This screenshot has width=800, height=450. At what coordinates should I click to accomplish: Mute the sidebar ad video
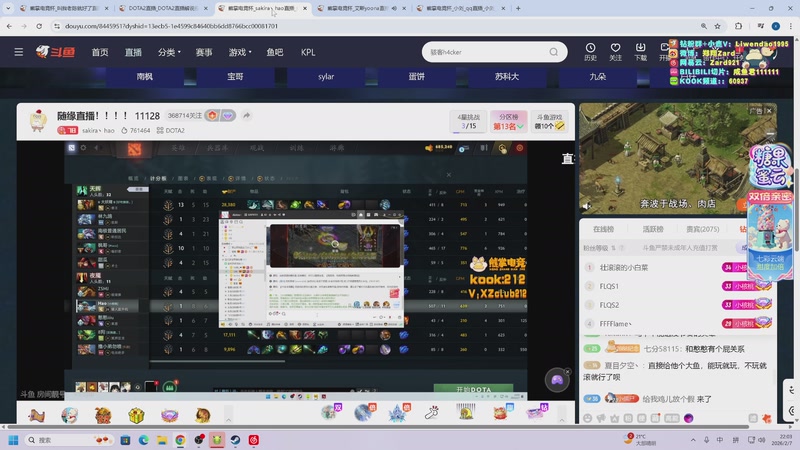pos(587,206)
